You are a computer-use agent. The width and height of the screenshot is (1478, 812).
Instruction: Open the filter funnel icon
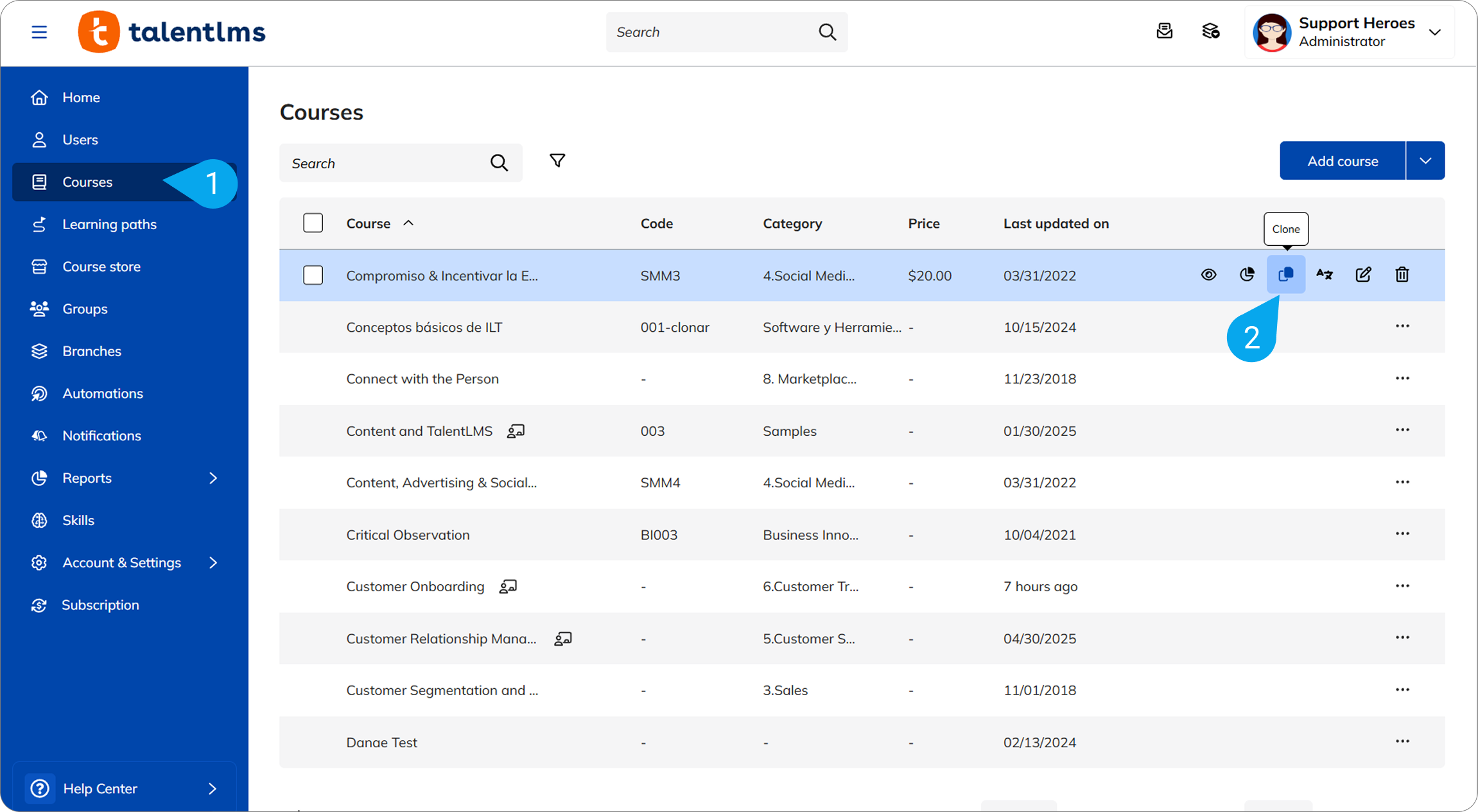(x=557, y=161)
